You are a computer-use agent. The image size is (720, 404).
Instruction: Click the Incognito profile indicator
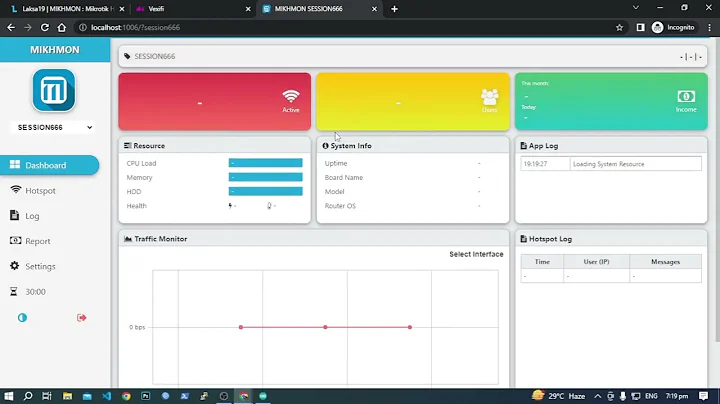point(674,28)
